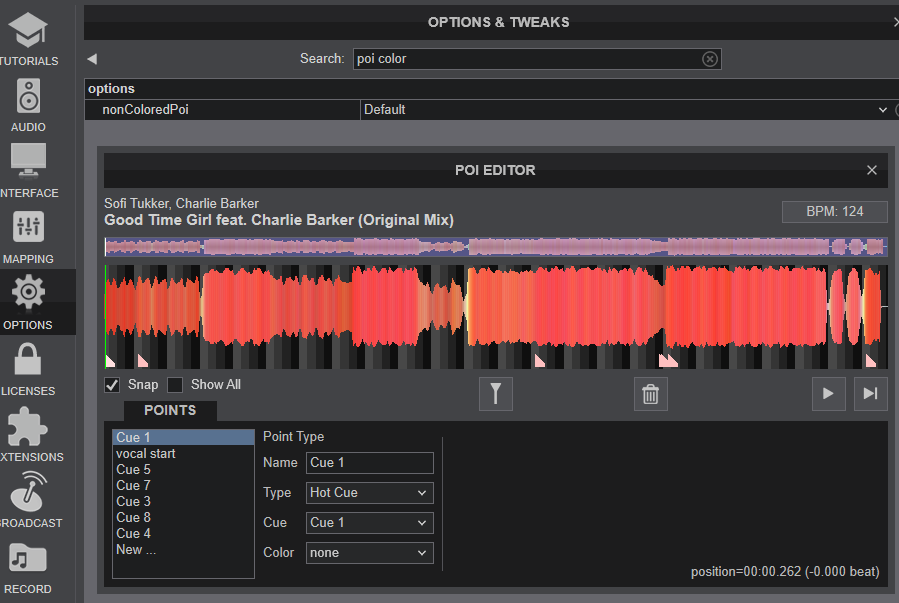This screenshot has width=899, height=603.
Task: Select the vocal start point
Action: (x=183, y=453)
